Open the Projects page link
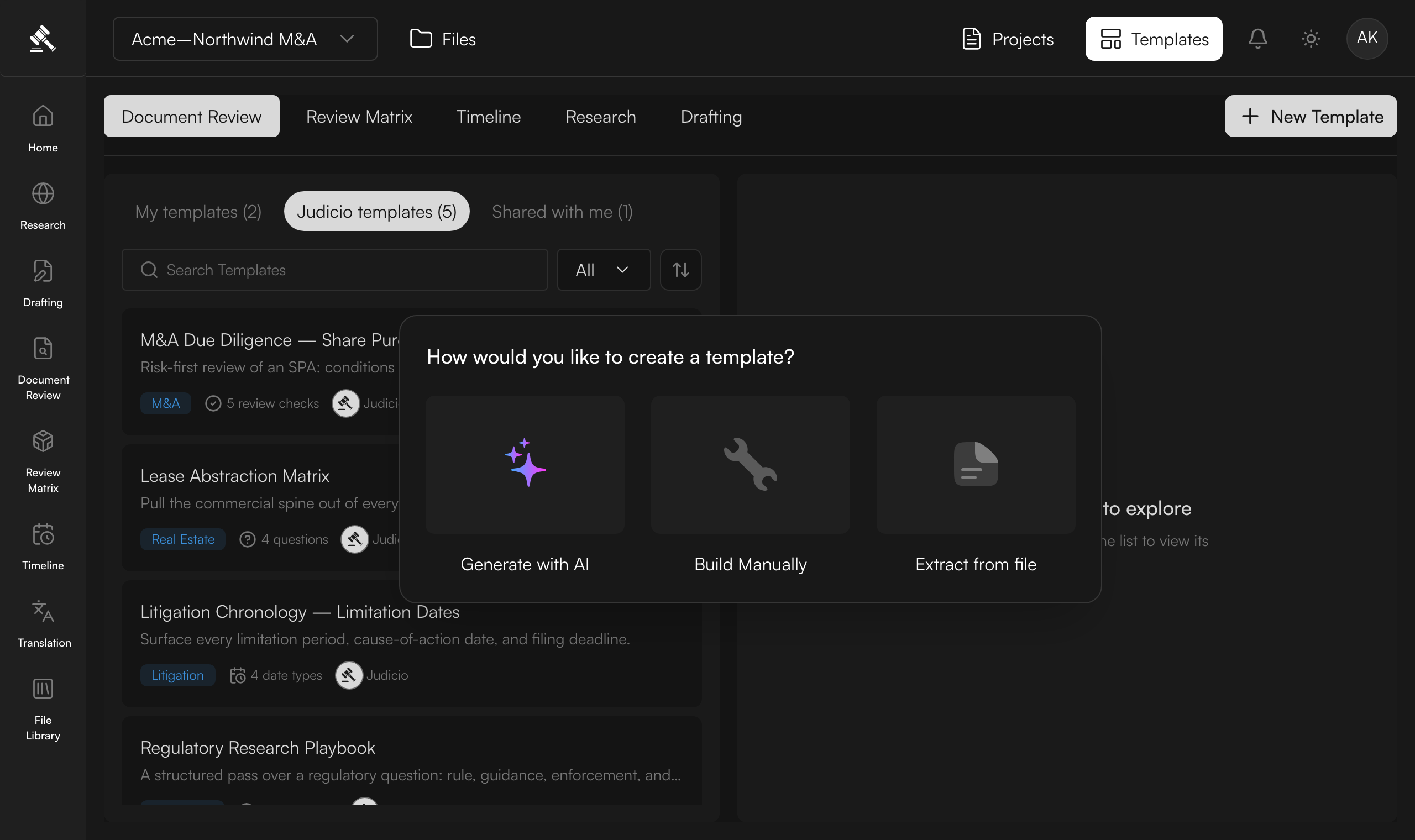Viewport: 1415px width, 840px height. pyautogui.click(x=1008, y=39)
